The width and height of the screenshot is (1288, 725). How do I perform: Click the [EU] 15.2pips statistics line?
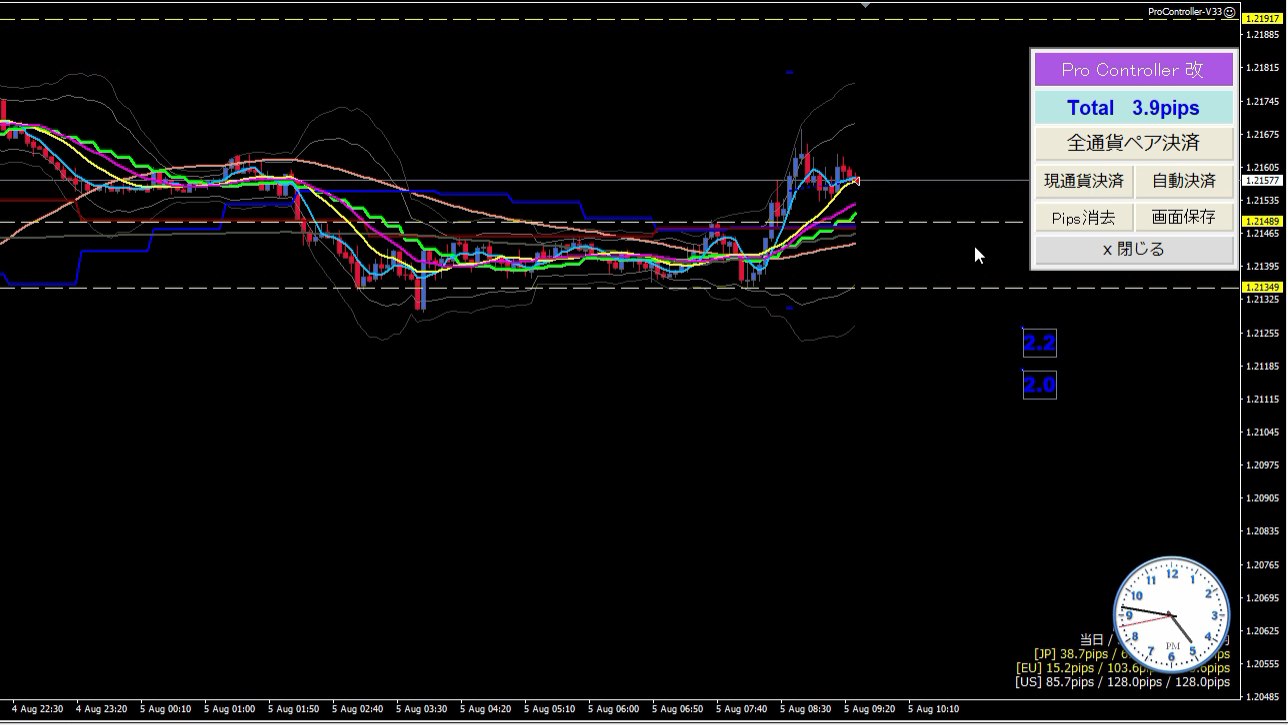(1123, 668)
